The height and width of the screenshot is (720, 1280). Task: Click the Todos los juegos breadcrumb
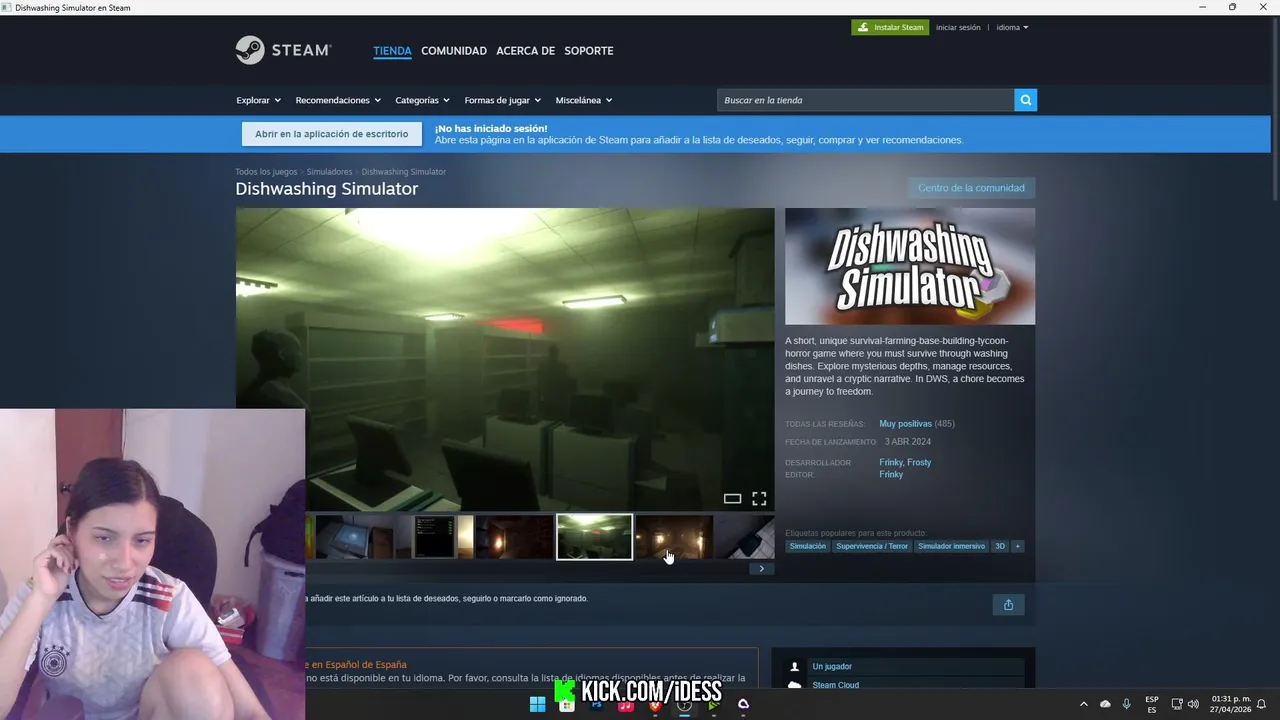click(x=266, y=172)
